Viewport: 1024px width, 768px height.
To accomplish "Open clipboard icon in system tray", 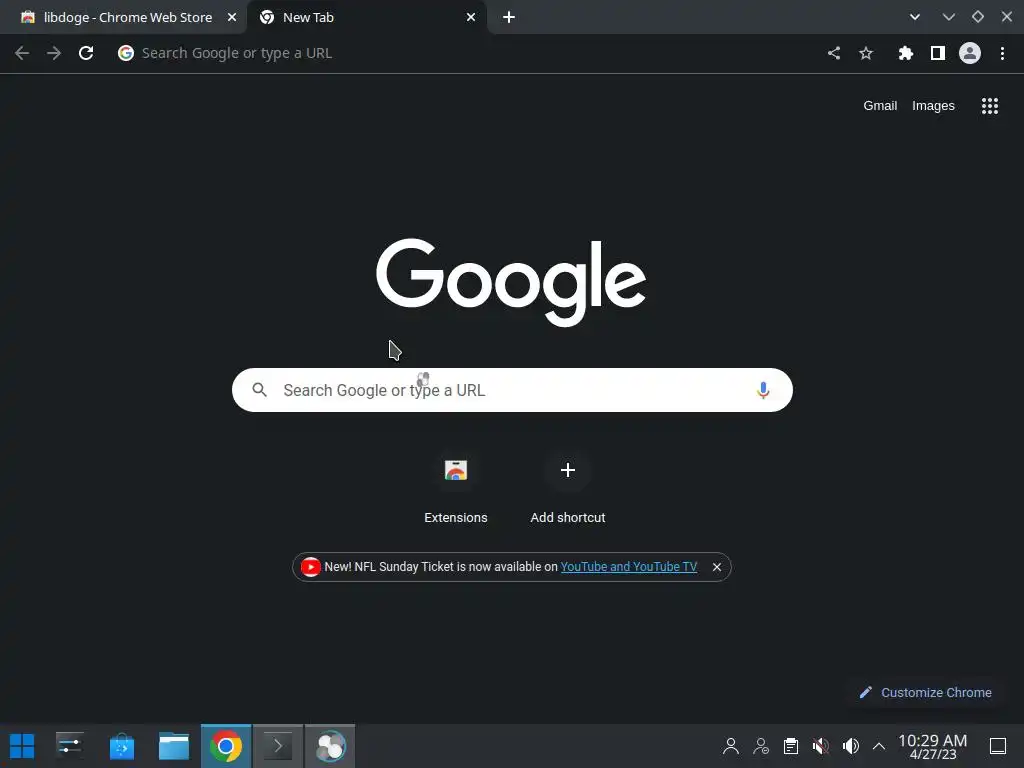I will pos(791,746).
